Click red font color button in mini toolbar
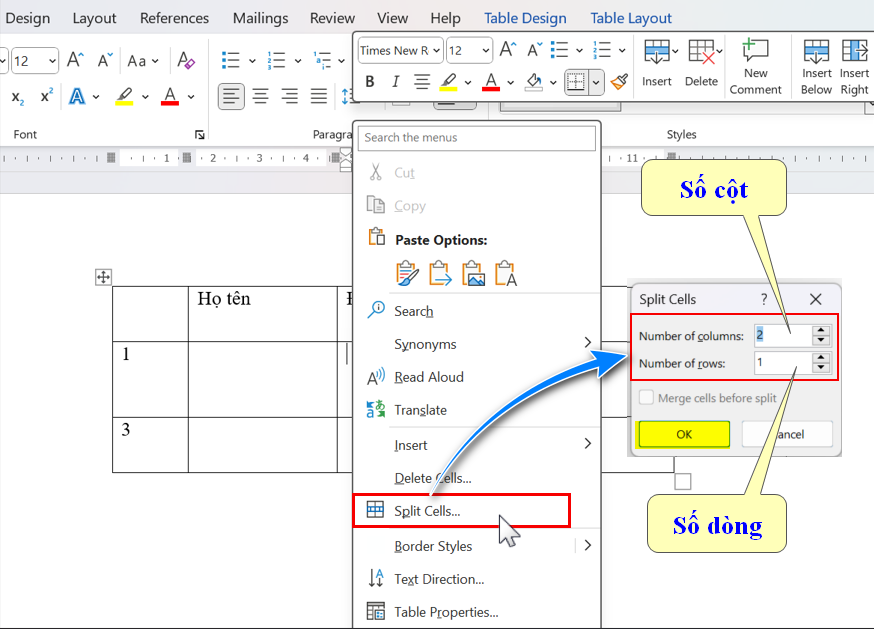This screenshot has width=874, height=629. click(490, 82)
